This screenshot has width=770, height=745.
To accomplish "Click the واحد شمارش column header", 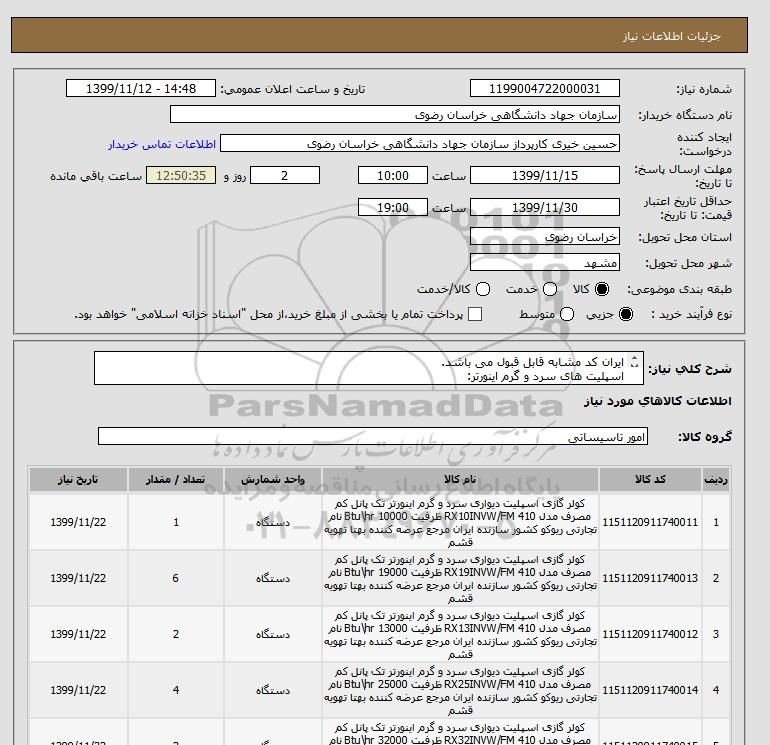I will [273, 479].
